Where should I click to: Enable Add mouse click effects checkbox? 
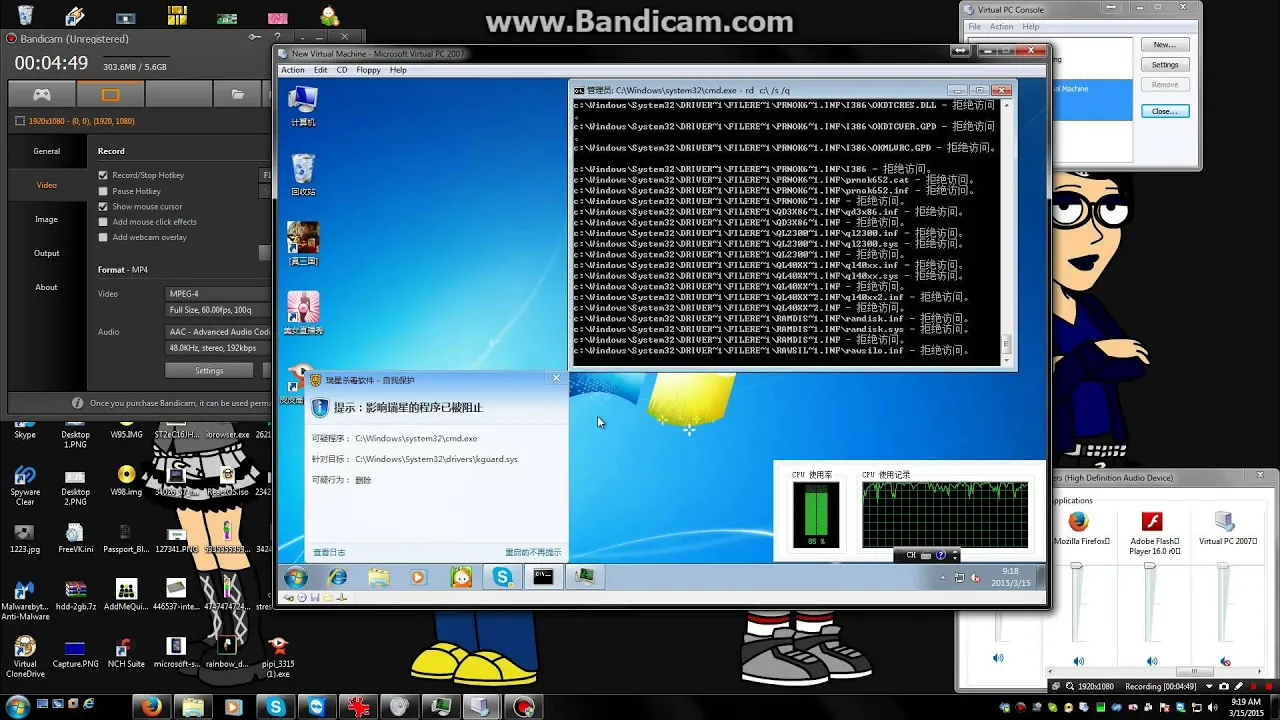tap(103, 222)
